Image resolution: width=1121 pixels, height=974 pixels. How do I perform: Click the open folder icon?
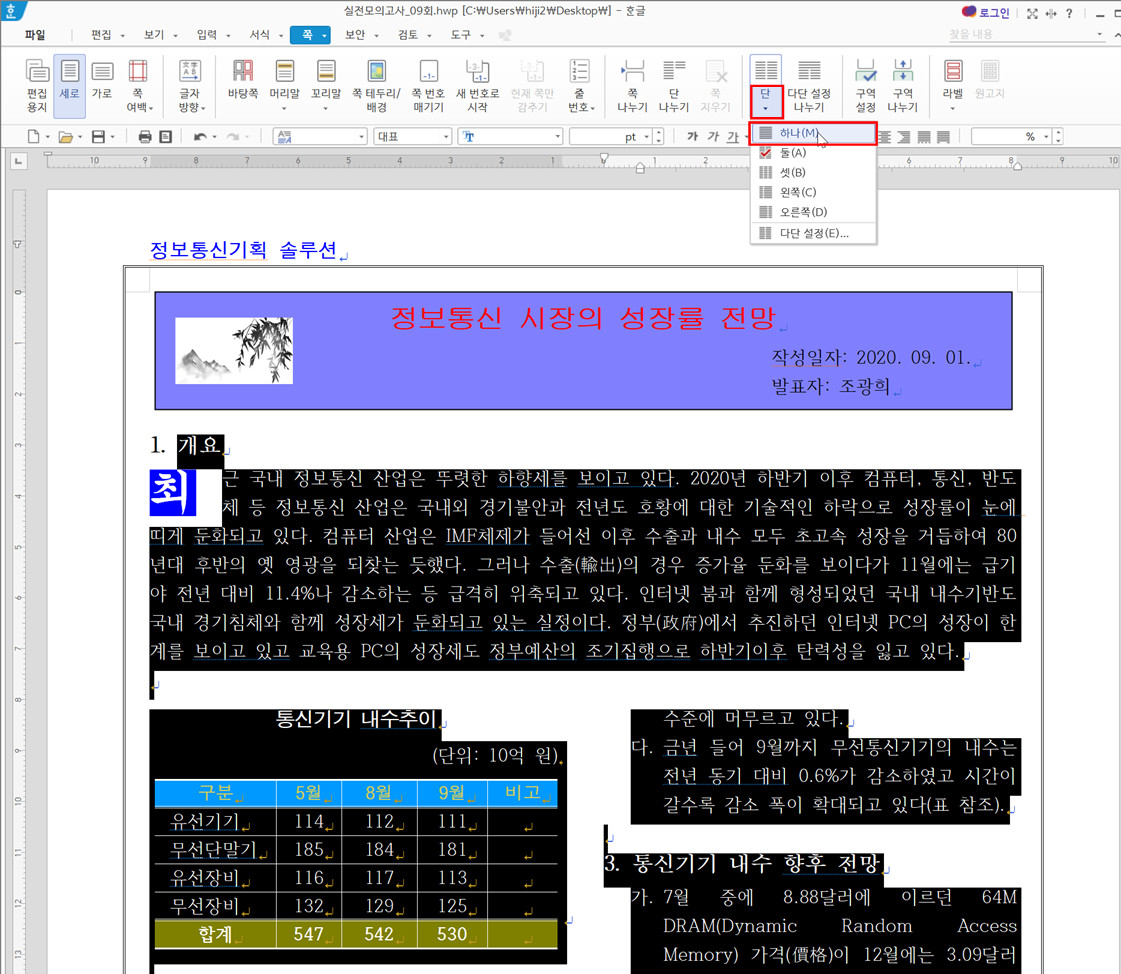[x=66, y=137]
